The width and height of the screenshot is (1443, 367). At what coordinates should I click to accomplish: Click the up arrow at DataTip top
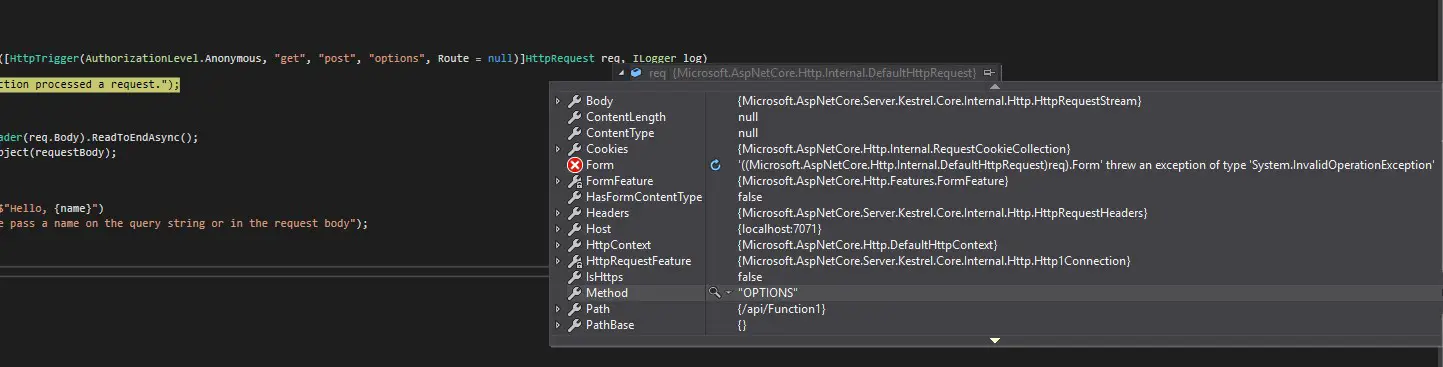pyautogui.click(x=994, y=87)
